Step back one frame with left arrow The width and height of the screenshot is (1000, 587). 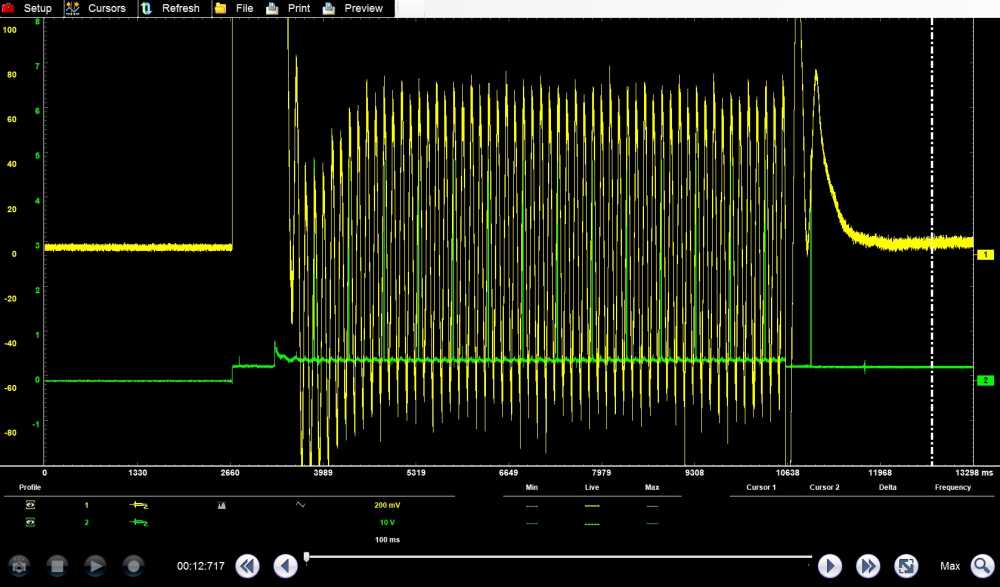285,566
